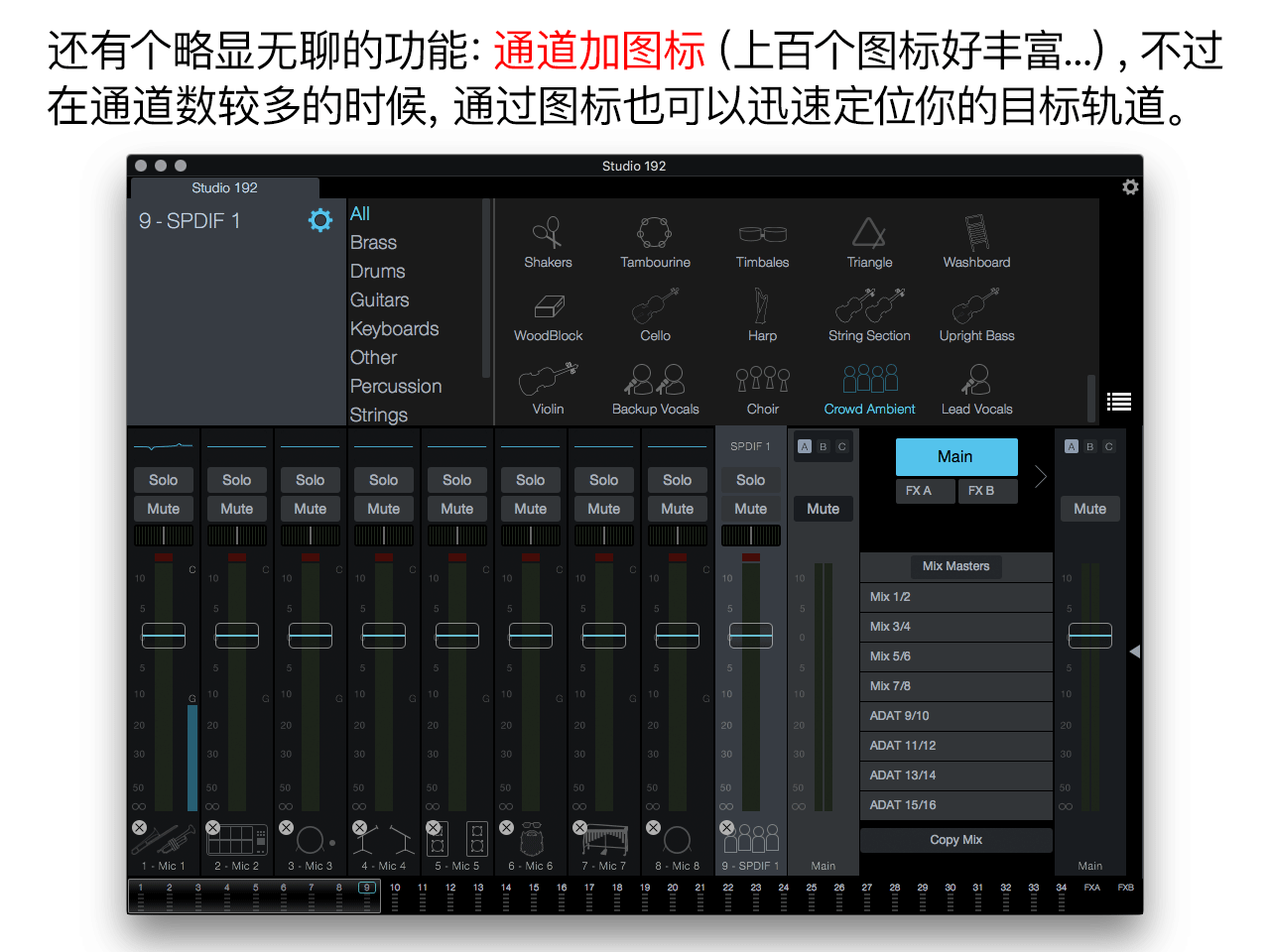
Task: Mute channel 1 - Mic 1
Action: point(164,509)
